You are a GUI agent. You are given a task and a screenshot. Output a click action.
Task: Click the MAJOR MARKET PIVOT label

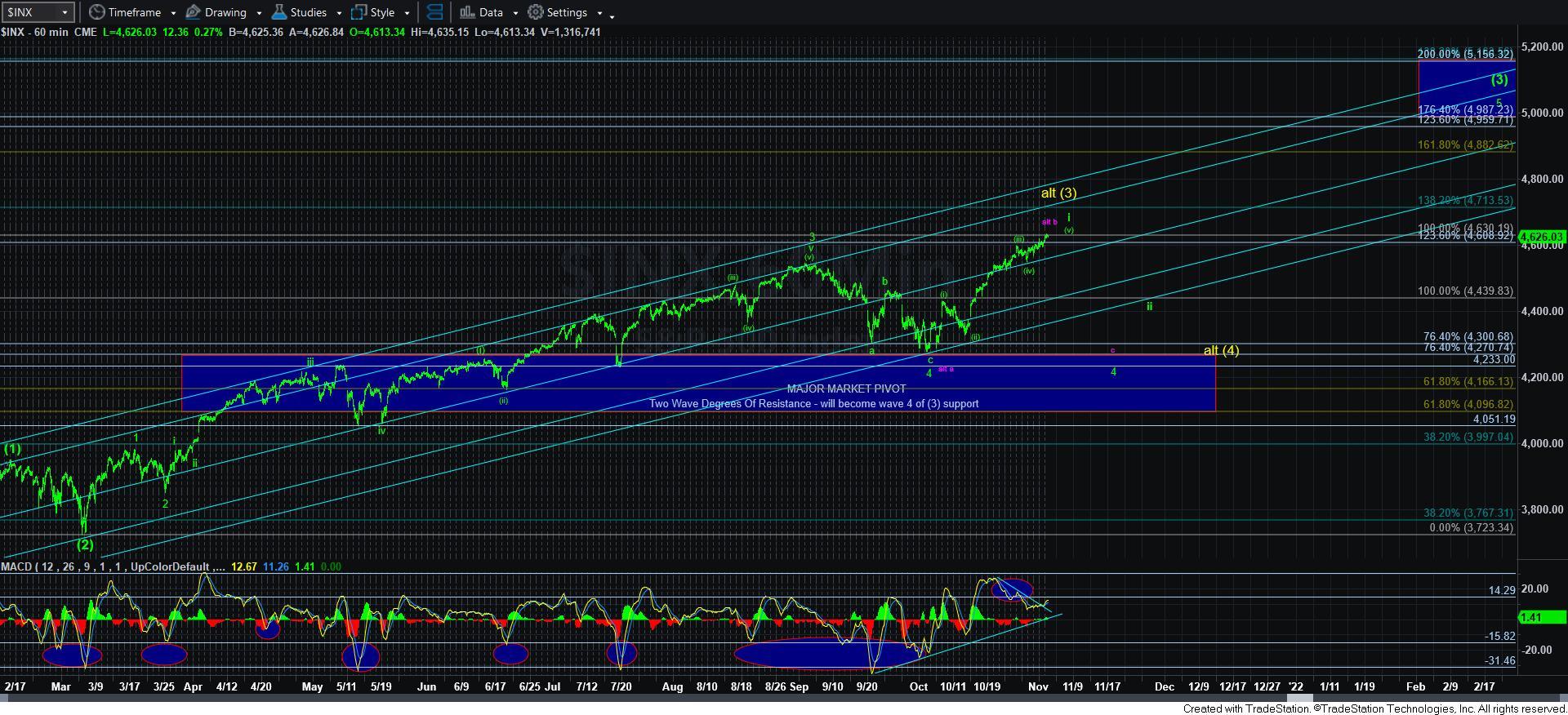[x=846, y=389]
